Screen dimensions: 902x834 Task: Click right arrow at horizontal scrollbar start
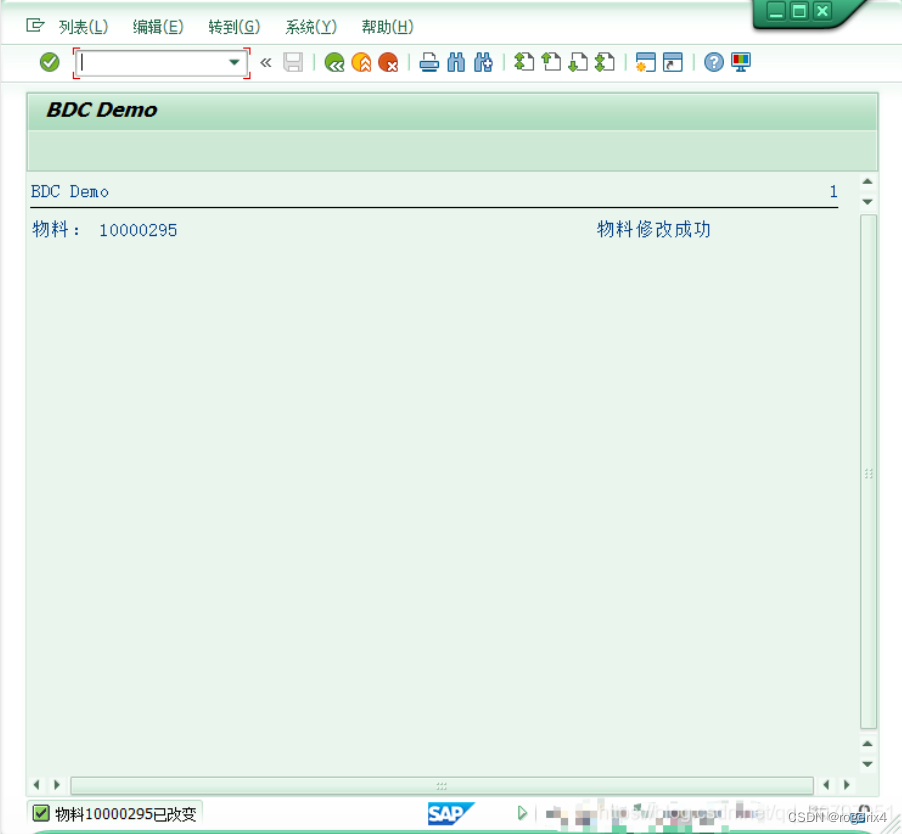click(56, 785)
